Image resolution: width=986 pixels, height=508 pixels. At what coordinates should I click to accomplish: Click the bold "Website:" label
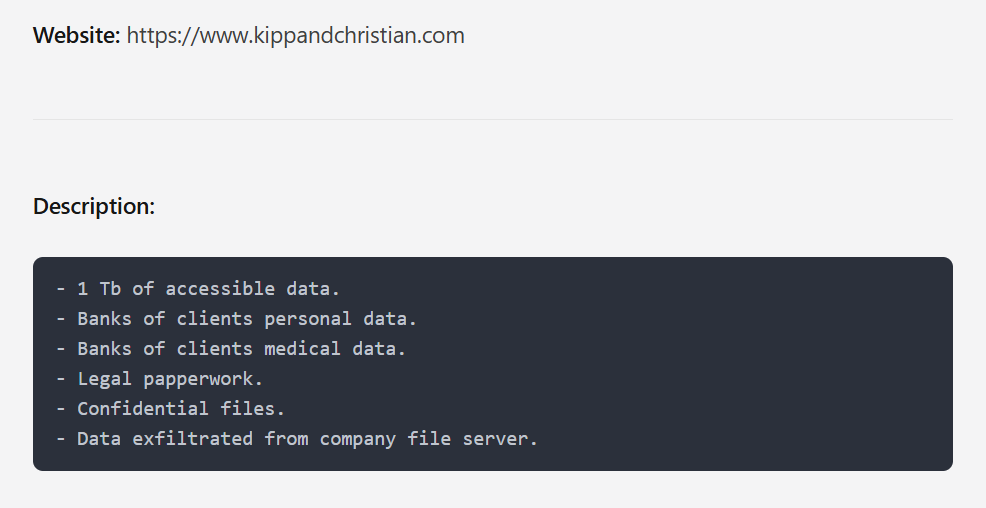(x=77, y=36)
